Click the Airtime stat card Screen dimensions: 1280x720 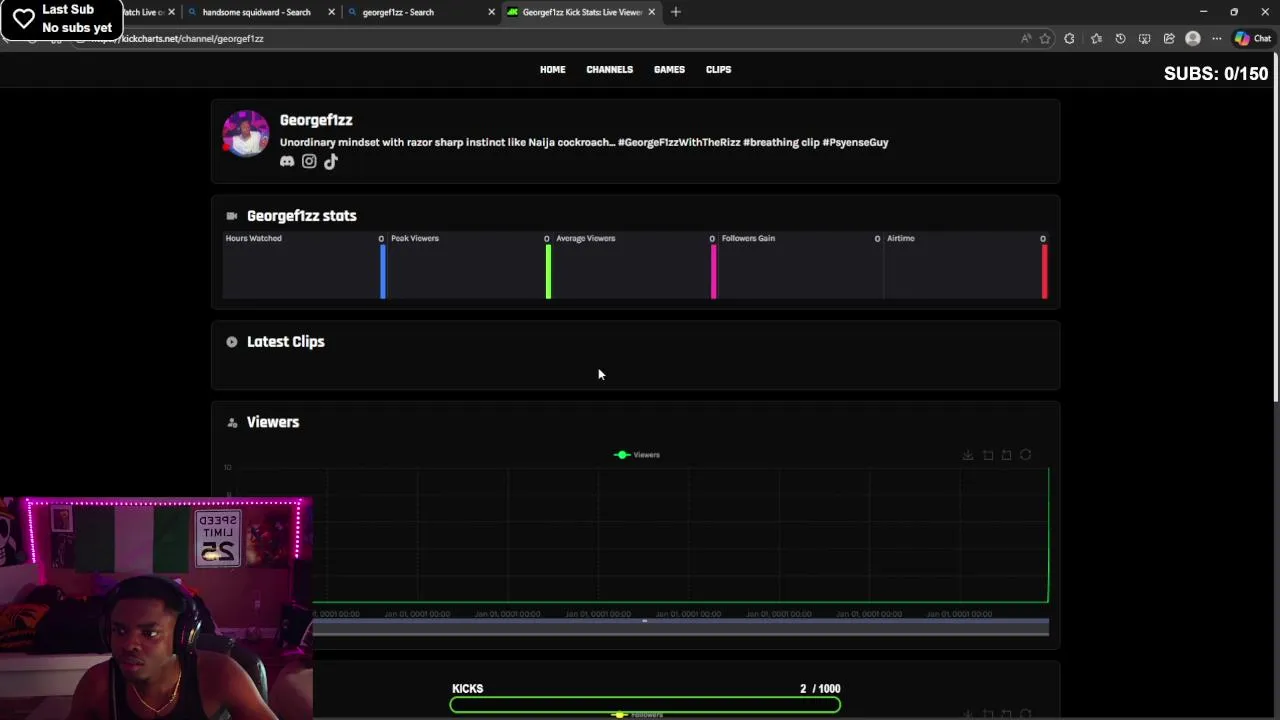pyautogui.click(x=966, y=266)
